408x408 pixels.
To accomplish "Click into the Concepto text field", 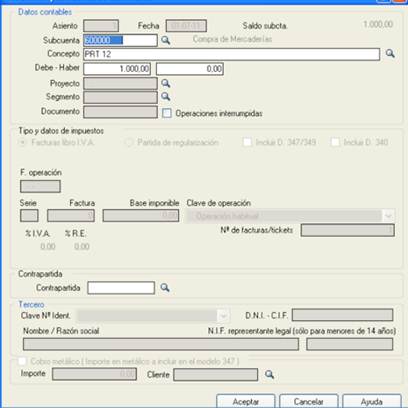I will [x=231, y=54].
